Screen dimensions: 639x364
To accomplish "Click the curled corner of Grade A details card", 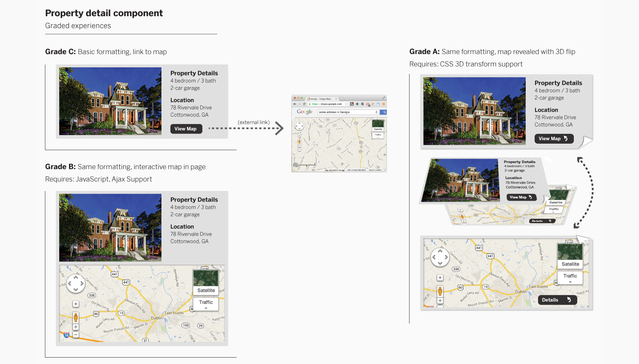I will 586,142.
